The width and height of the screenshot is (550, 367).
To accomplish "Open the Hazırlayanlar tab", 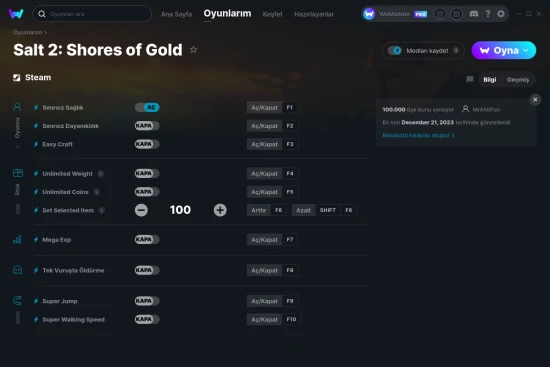I will 314,14.
